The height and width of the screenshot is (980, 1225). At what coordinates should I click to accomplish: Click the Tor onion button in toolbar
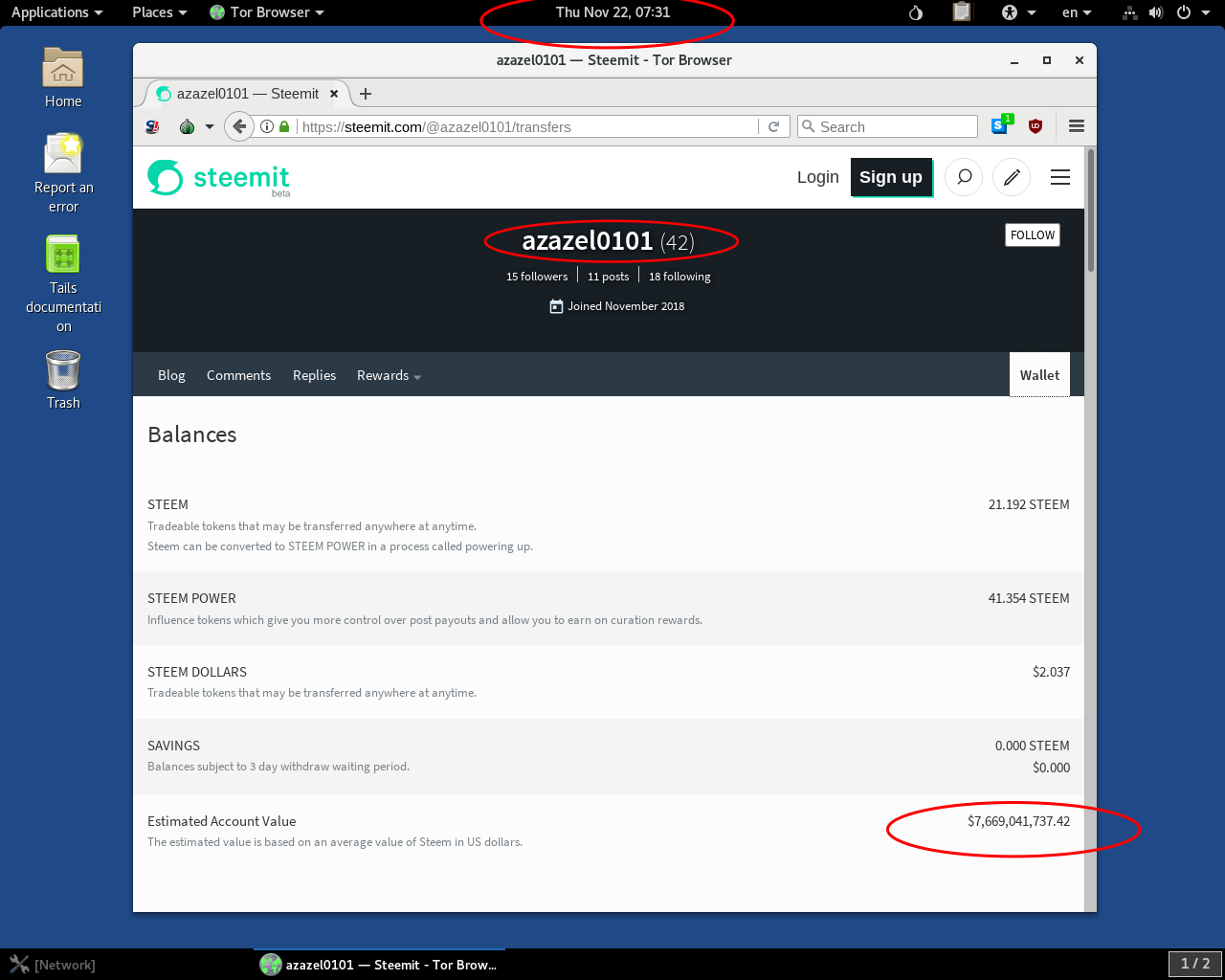coord(188,126)
